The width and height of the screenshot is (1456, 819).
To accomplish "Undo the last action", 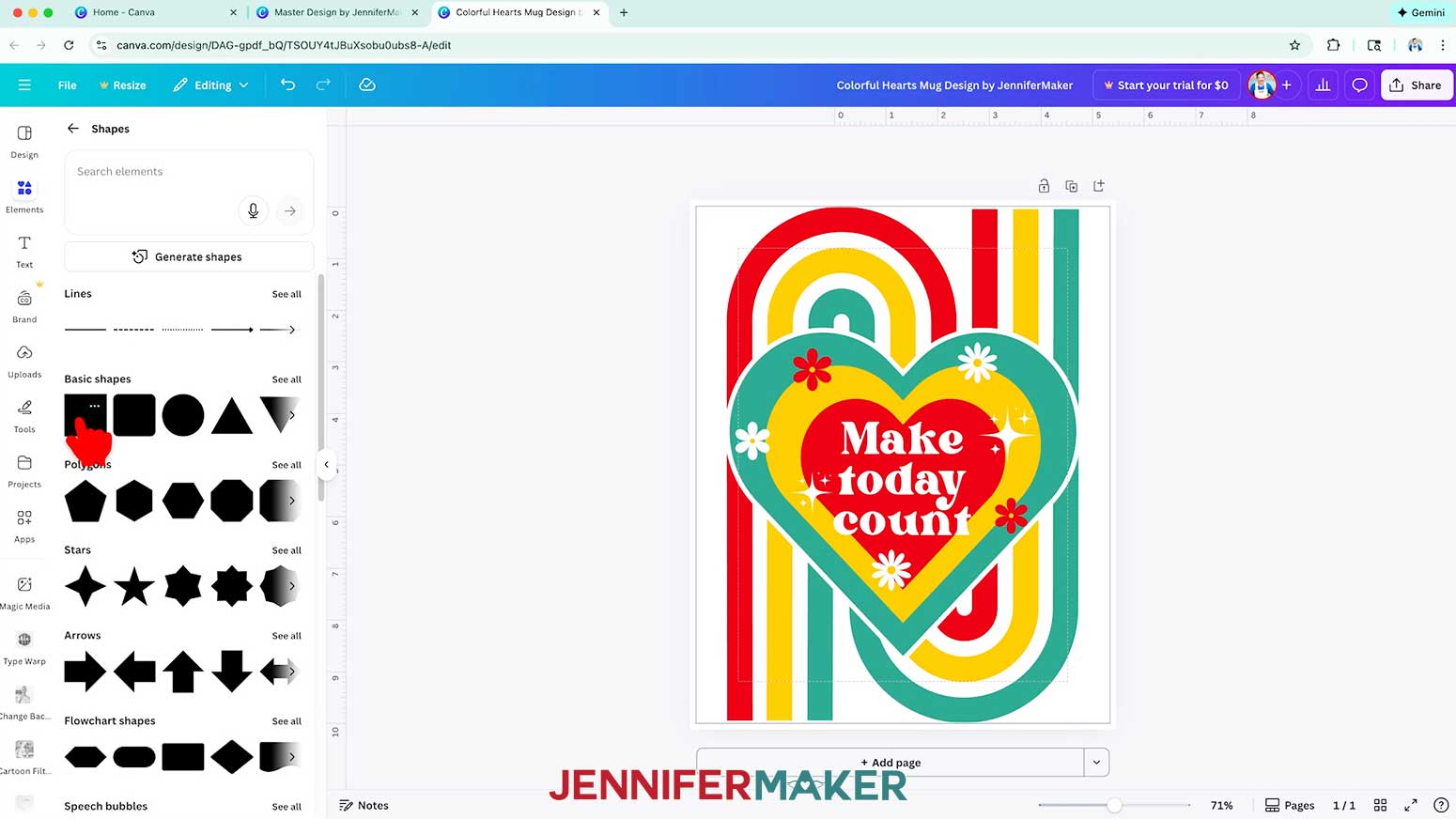I will [x=287, y=85].
